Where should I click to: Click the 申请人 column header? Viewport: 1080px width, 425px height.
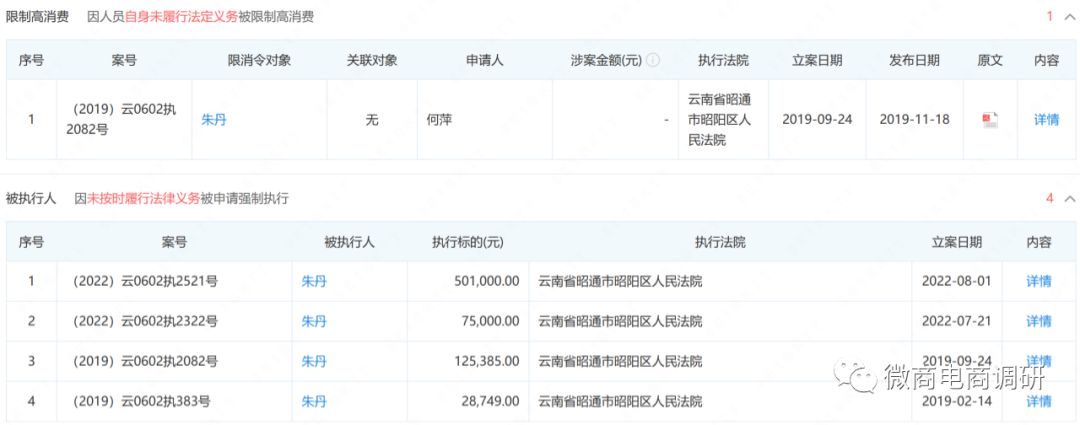pyautogui.click(x=484, y=61)
